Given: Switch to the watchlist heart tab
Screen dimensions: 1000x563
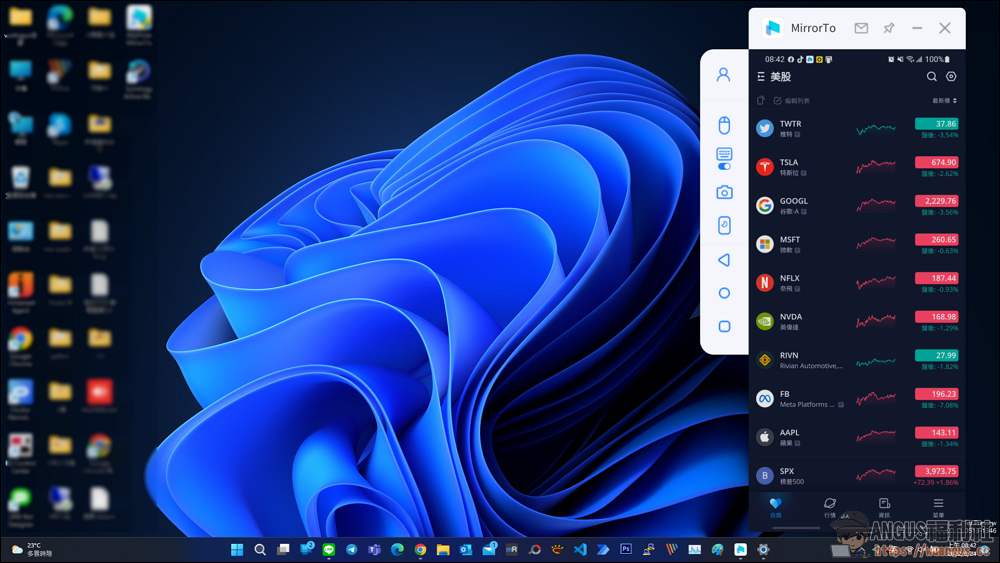Looking at the screenshot, I should [x=775, y=508].
